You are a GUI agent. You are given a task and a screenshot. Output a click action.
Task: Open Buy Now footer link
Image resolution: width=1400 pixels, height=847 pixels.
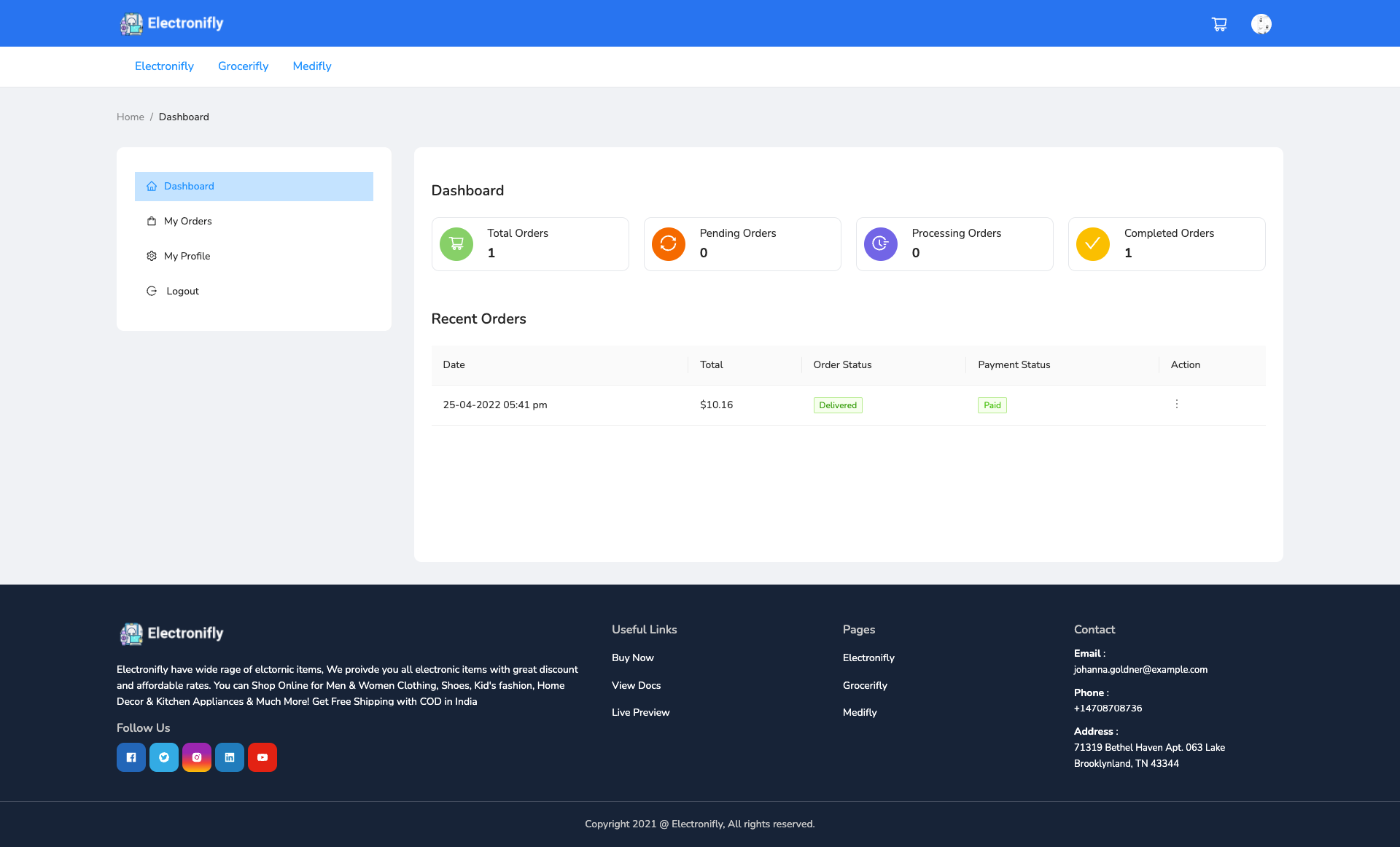coord(632,658)
